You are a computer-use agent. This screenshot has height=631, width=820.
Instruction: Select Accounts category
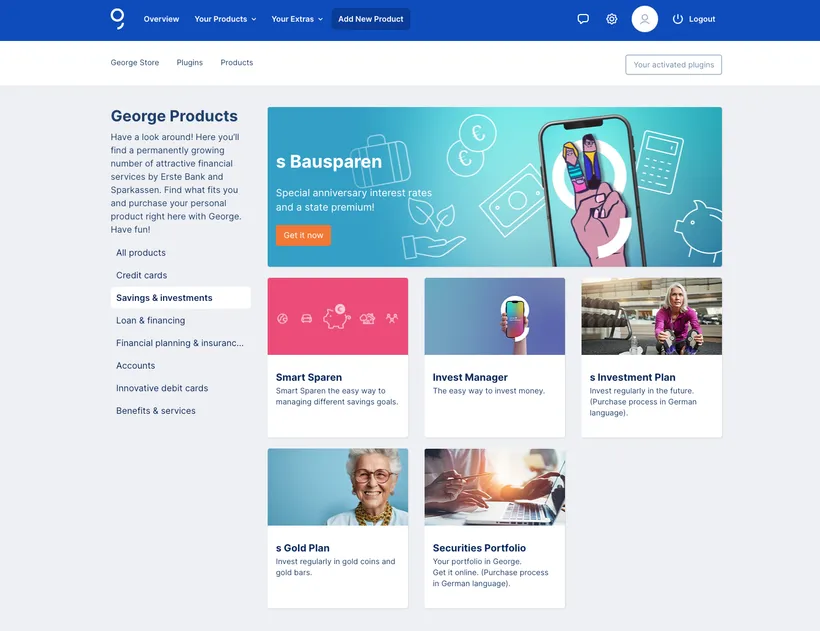[x=135, y=365]
